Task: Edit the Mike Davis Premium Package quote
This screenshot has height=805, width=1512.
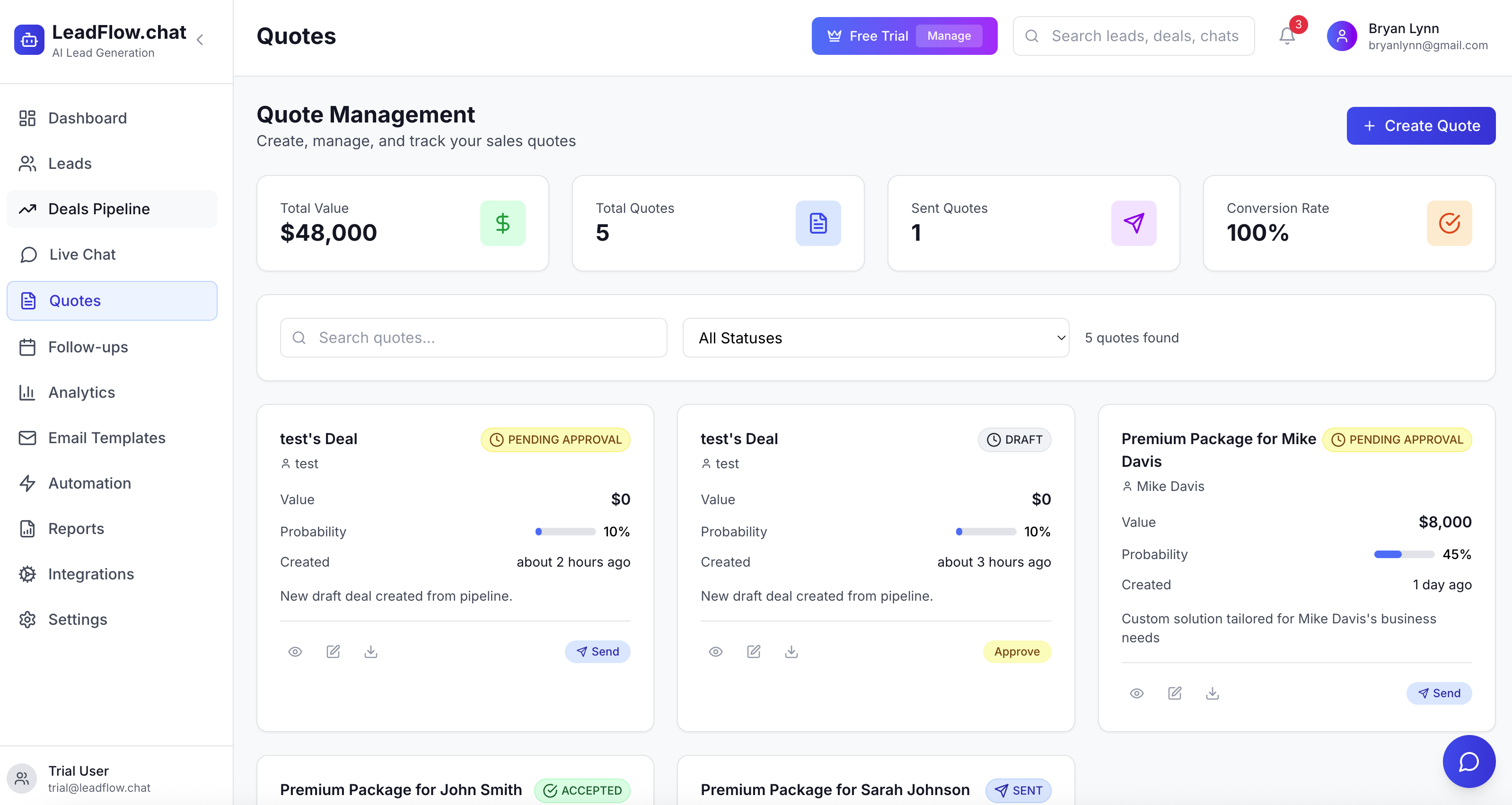Action: click(1175, 693)
